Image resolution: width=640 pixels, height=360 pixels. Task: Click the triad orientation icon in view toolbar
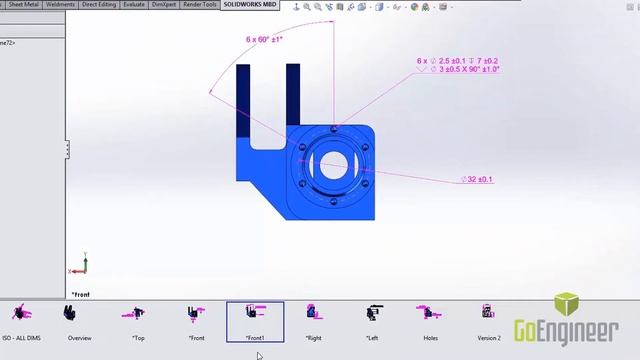(x=296, y=7)
